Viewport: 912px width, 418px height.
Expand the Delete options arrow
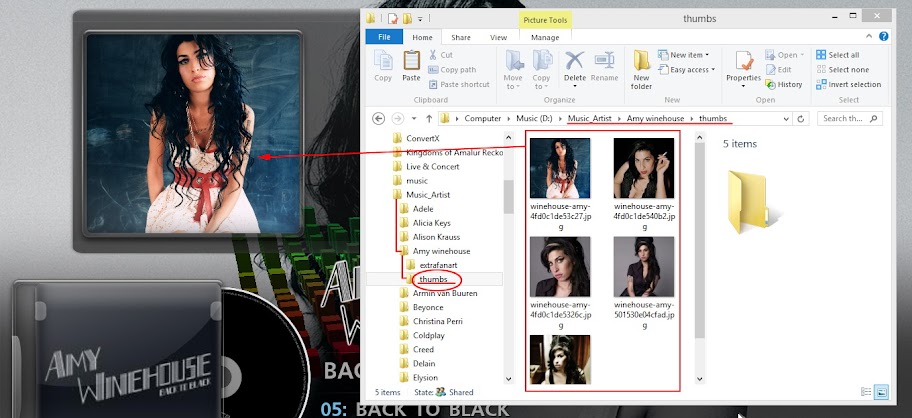coord(575,87)
